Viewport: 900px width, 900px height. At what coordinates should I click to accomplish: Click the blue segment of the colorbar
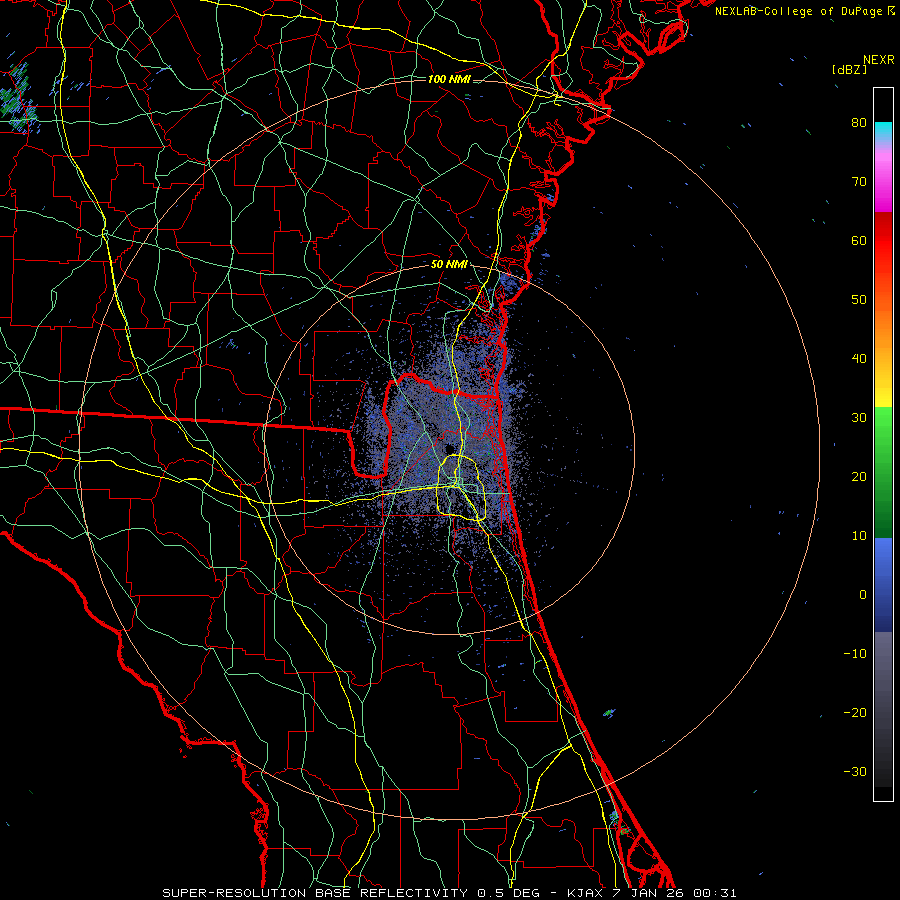click(883, 584)
